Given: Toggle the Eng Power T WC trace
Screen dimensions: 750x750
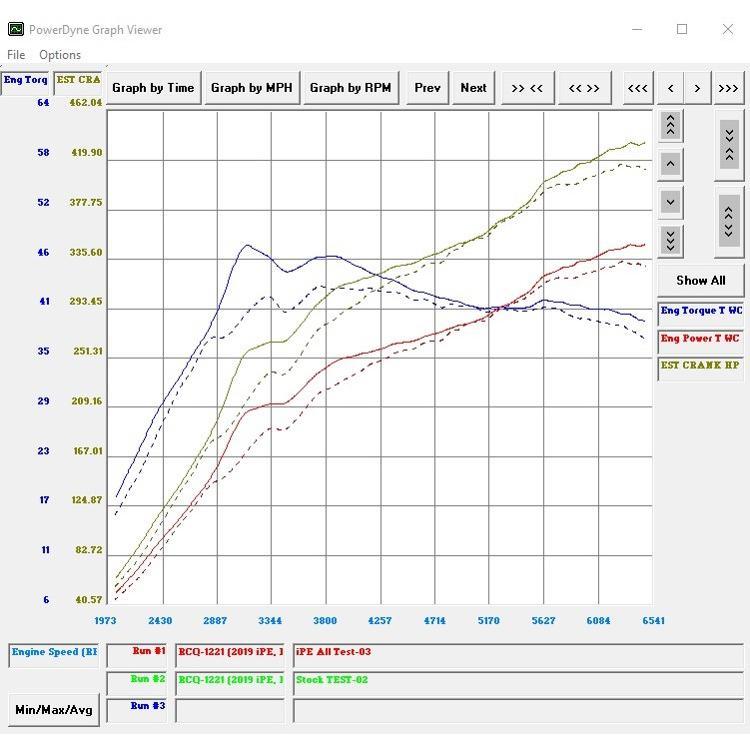Looking at the screenshot, I should coord(700,340).
